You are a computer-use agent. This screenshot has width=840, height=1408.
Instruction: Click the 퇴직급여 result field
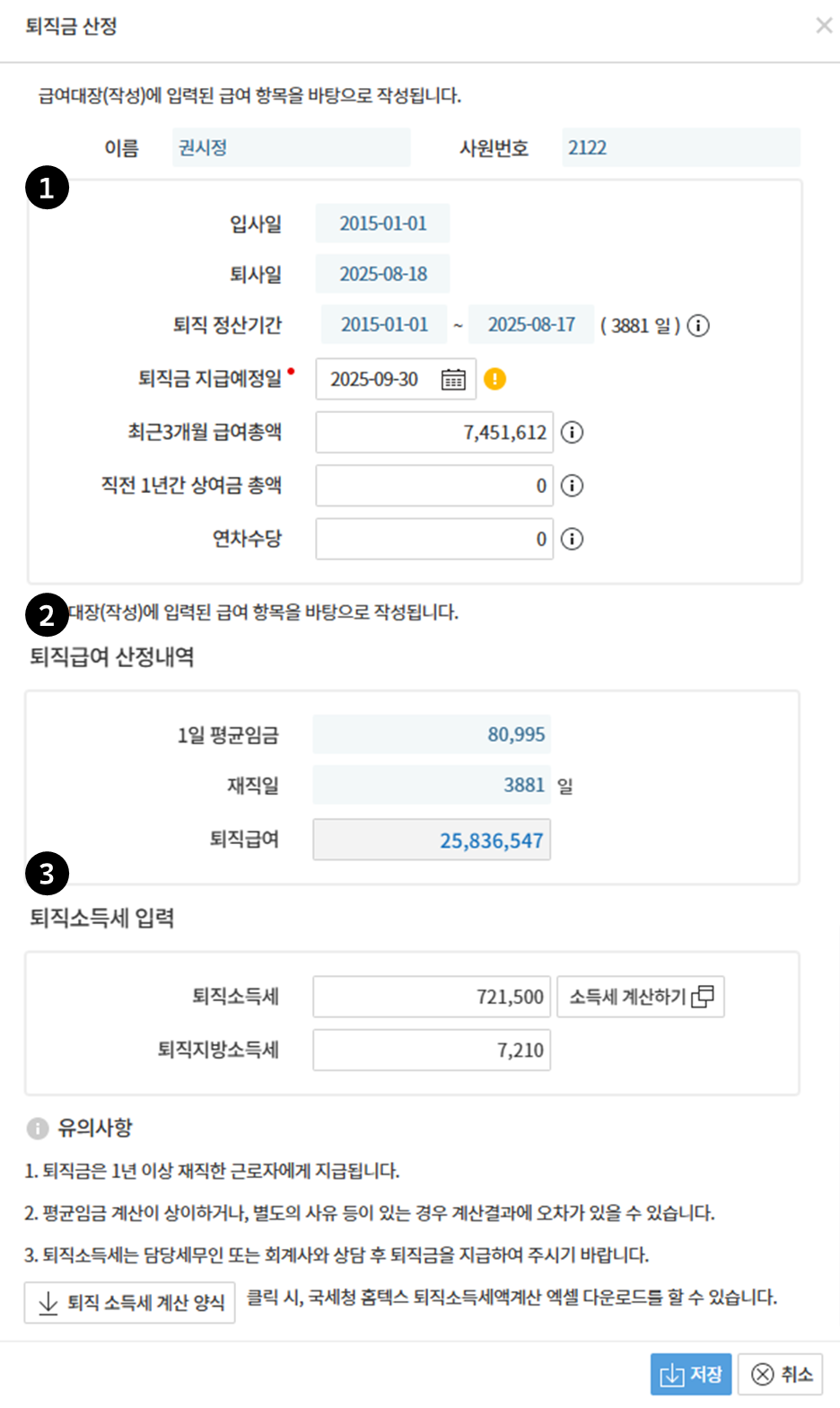pos(432,840)
